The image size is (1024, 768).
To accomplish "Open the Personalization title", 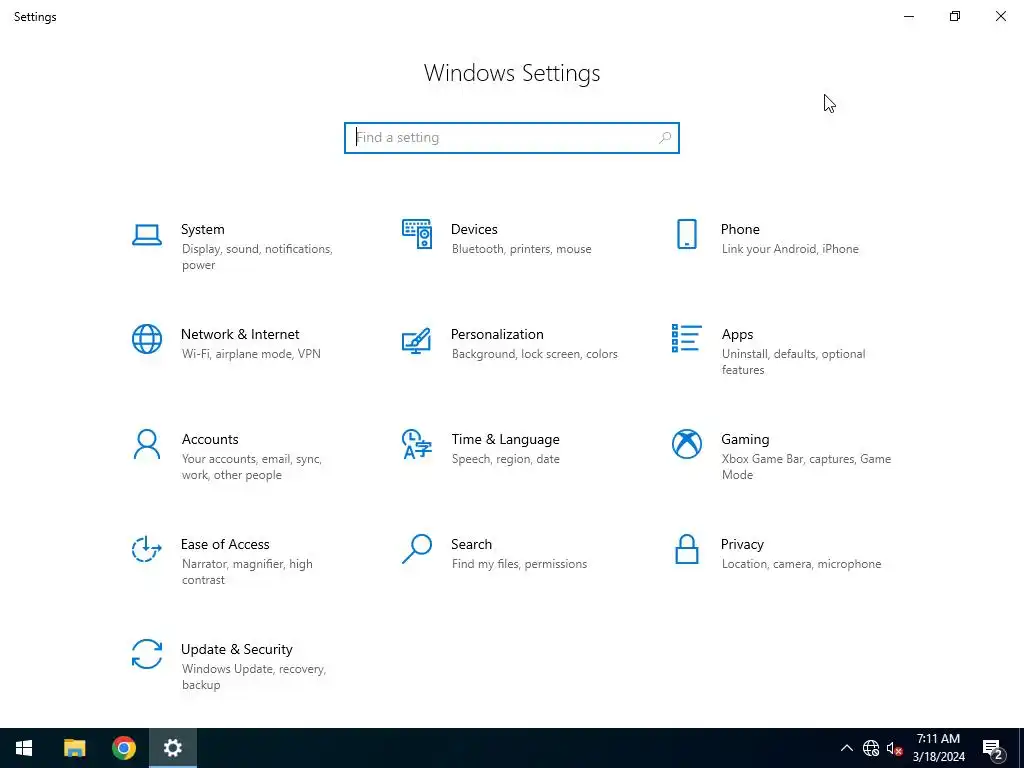I will coord(497,334).
